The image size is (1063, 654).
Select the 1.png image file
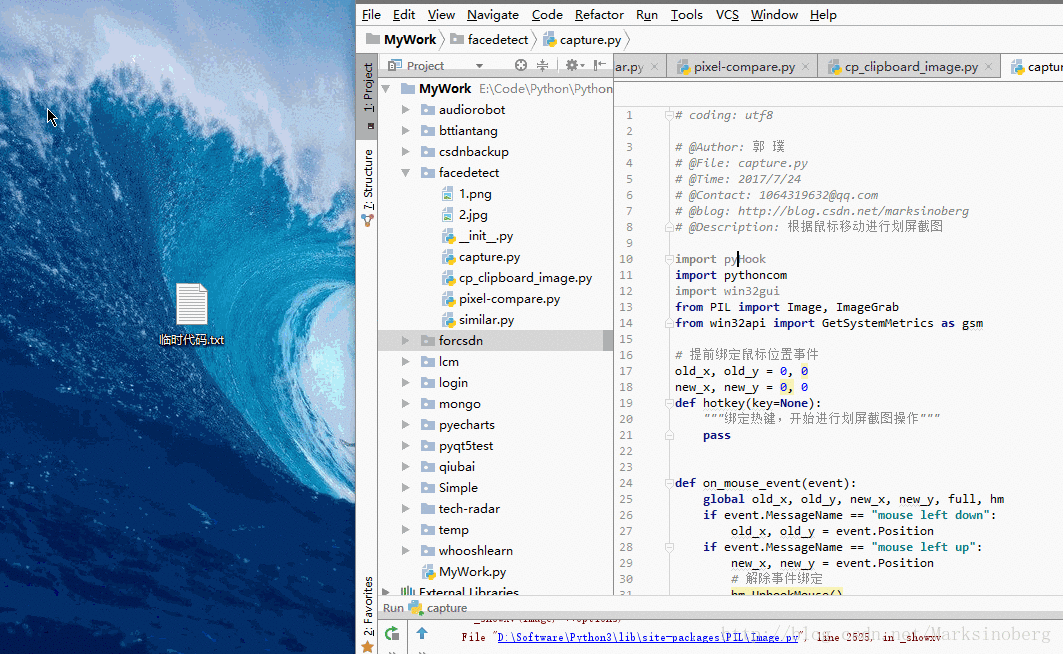[475, 194]
